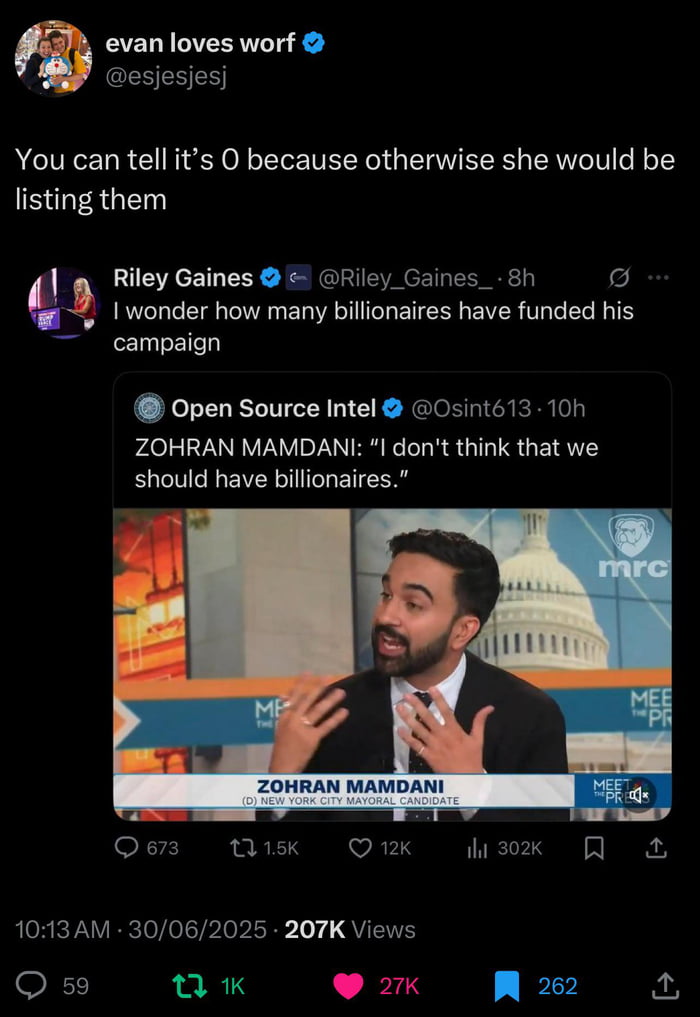The height and width of the screenshot is (1017, 700).
Task: Reply to quoted tweet with 673 comments
Action: [126, 848]
